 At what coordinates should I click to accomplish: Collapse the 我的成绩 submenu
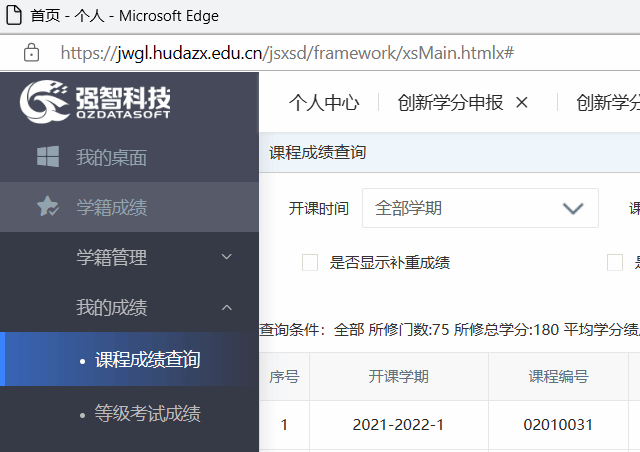coord(227,308)
